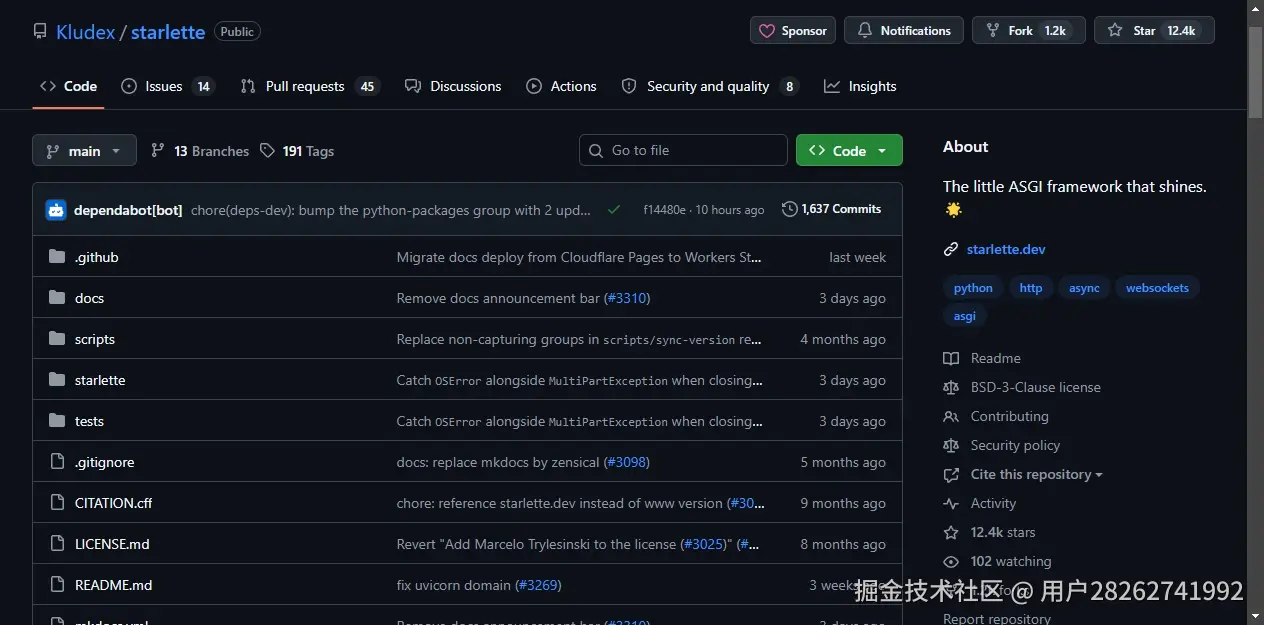Open the latest commit message link
The height and width of the screenshot is (625, 1264).
391,210
